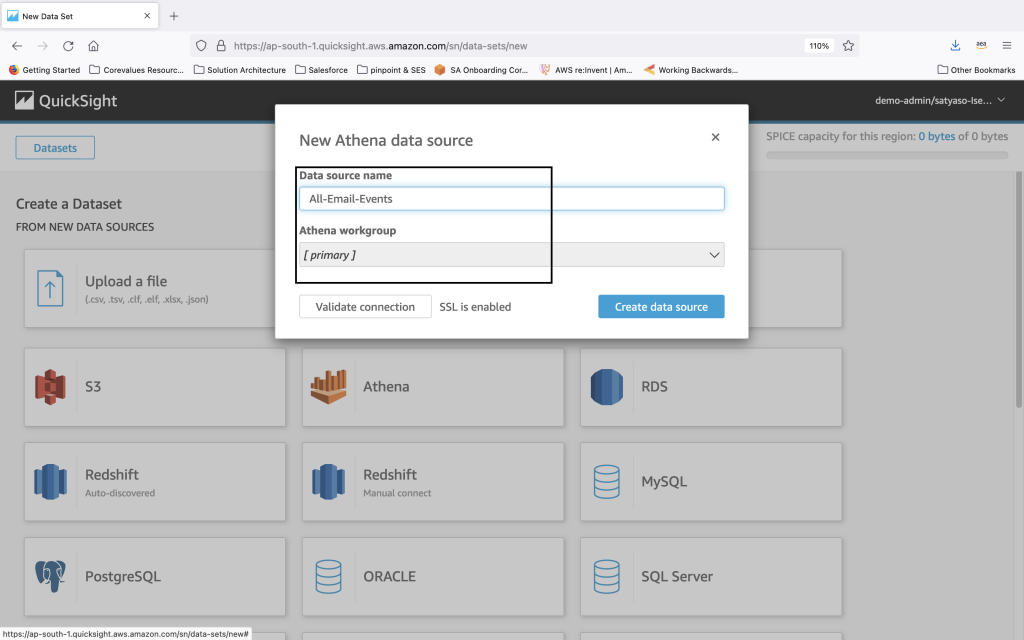Click Create data source button

[x=661, y=307]
